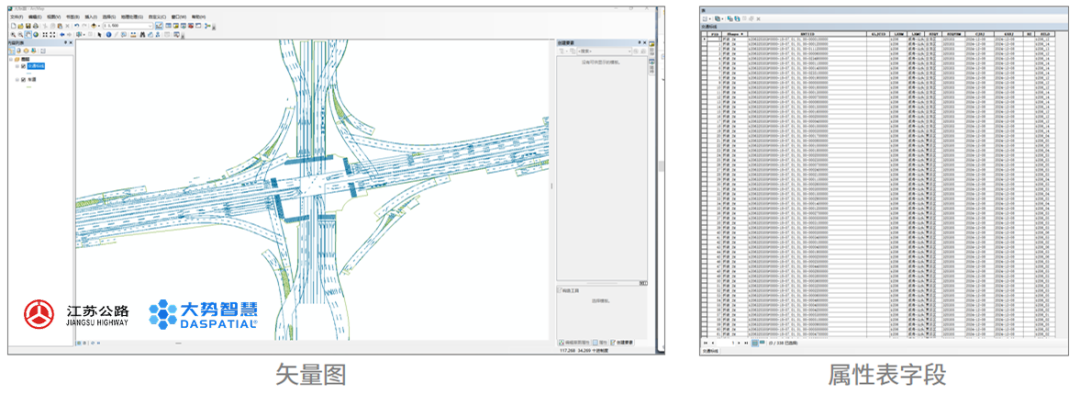Collapse the data frame node in table of contents
The height and width of the screenshot is (395, 1080).
click(x=10, y=59)
